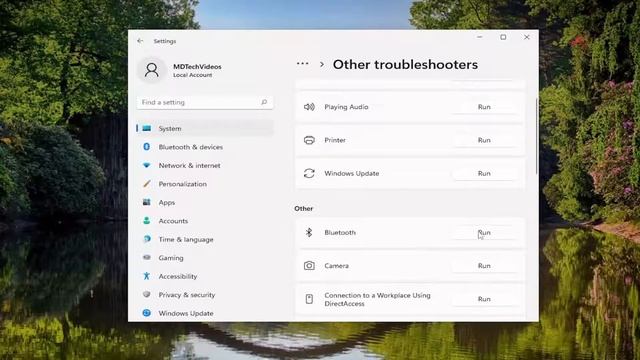Screen dimensions: 640x360
Task: Click the search magnifier icon
Action: pyautogui.click(x=264, y=102)
